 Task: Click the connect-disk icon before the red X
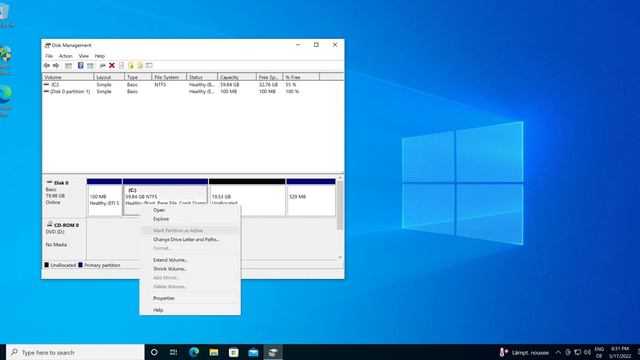[102, 66]
